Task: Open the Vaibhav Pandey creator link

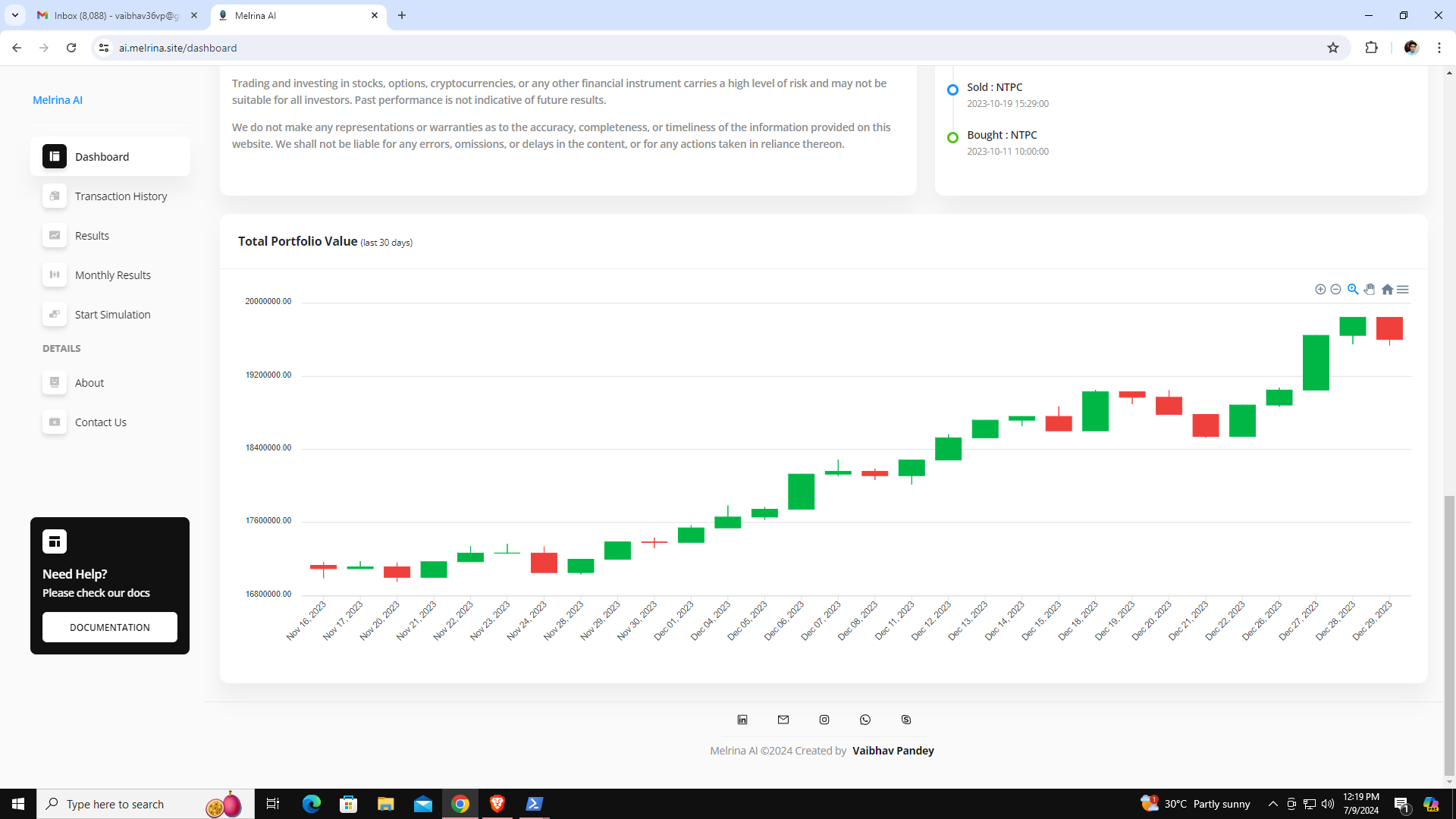Action: (x=893, y=751)
